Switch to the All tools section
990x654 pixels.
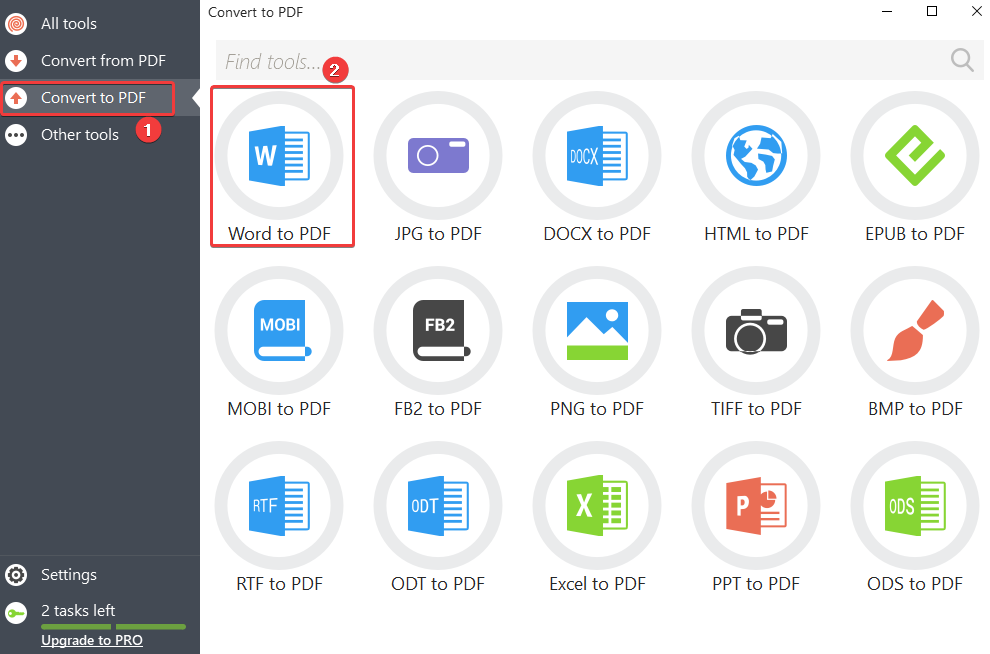tap(100, 24)
